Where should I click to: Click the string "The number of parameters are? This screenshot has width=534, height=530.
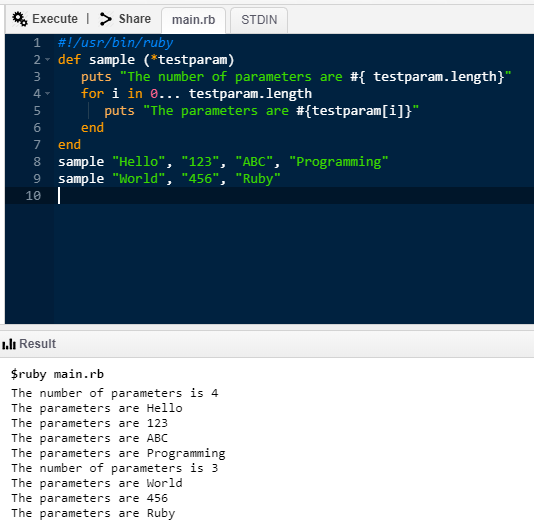pyautogui.click(x=231, y=77)
